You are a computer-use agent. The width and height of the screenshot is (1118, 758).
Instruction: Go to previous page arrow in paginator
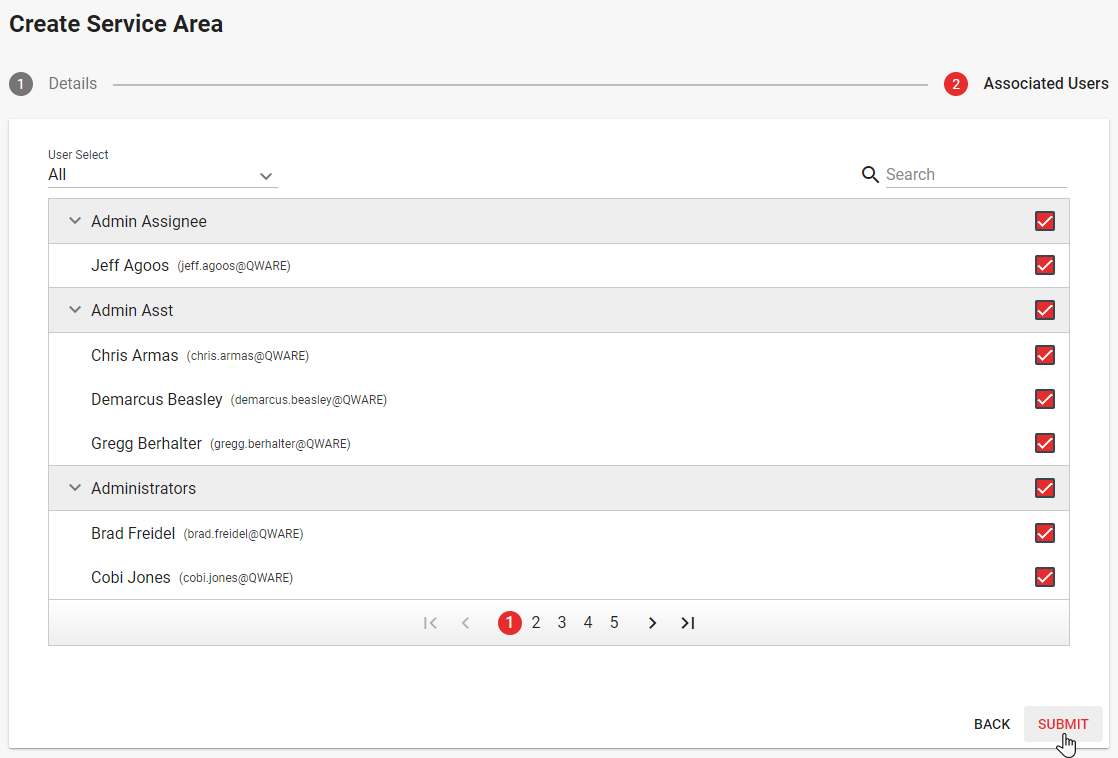pos(466,623)
